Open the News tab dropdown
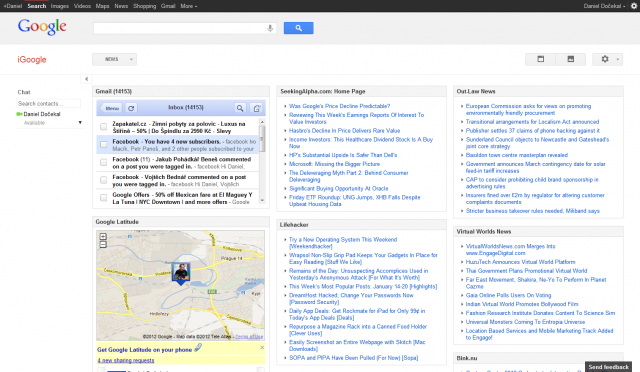640x372 pixels. (114, 59)
